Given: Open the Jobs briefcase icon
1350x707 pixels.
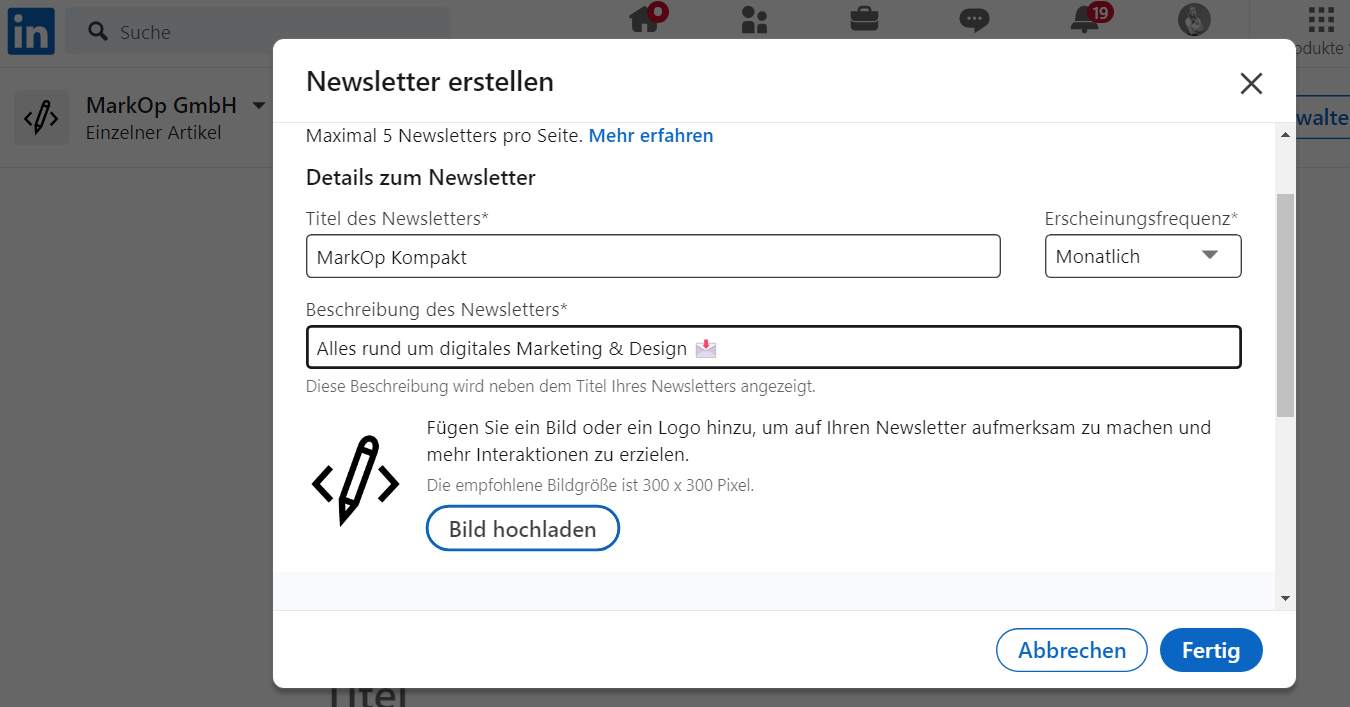Looking at the screenshot, I should (x=864, y=19).
